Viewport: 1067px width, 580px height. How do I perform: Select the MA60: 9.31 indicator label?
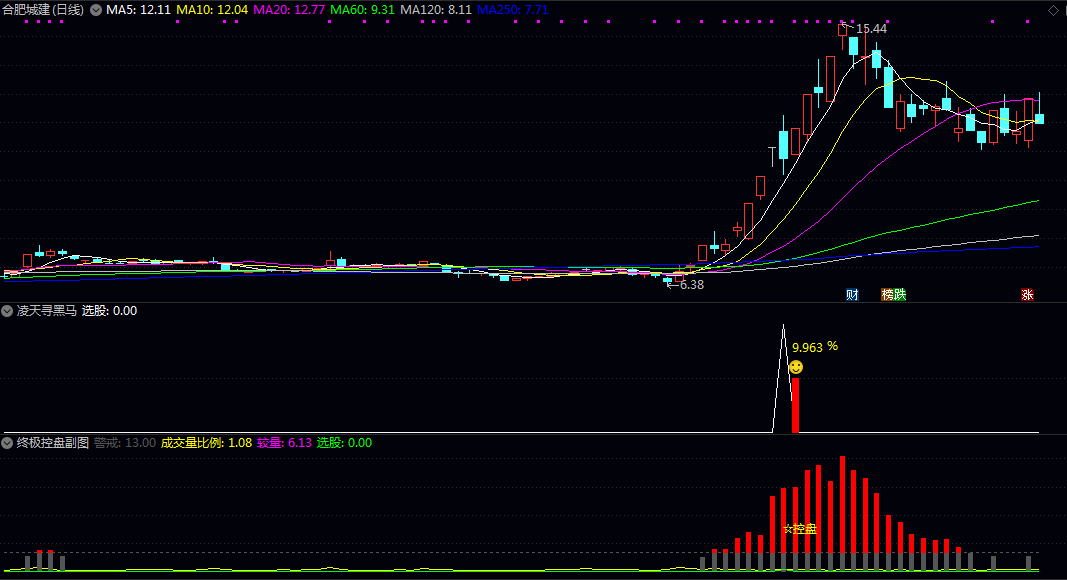point(362,10)
